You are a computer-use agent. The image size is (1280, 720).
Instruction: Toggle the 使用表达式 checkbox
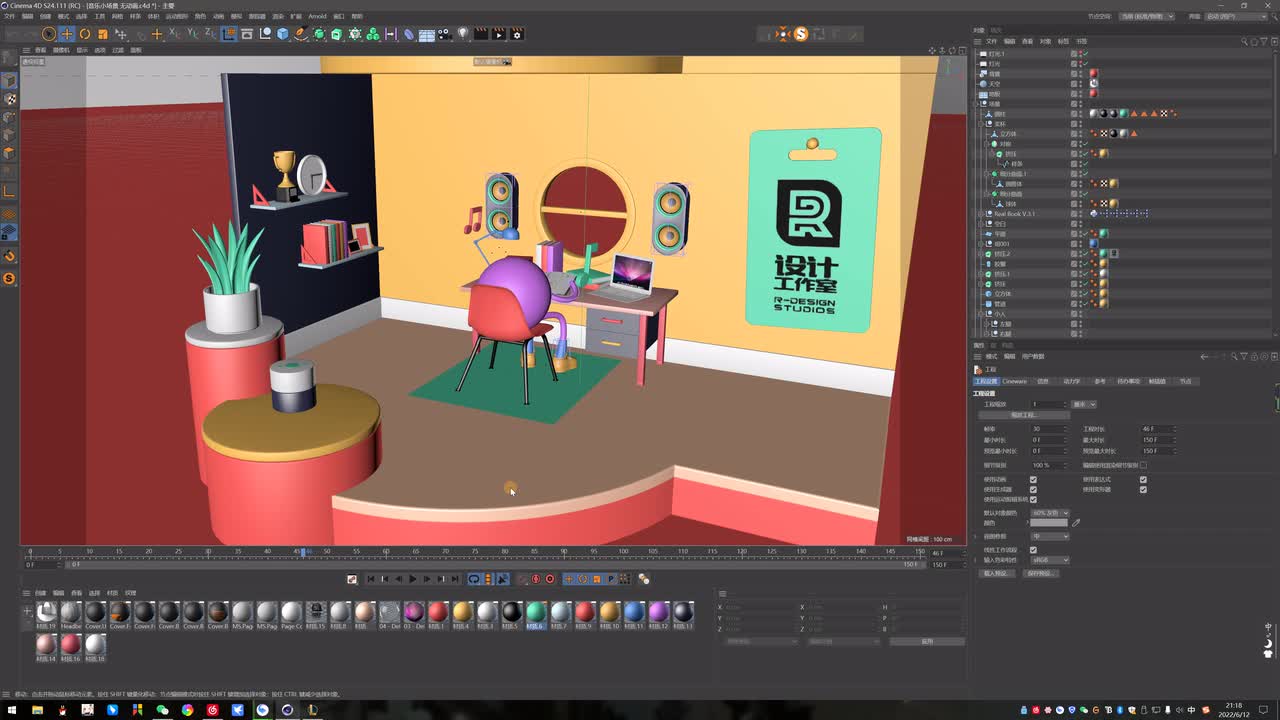(x=1143, y=479)
